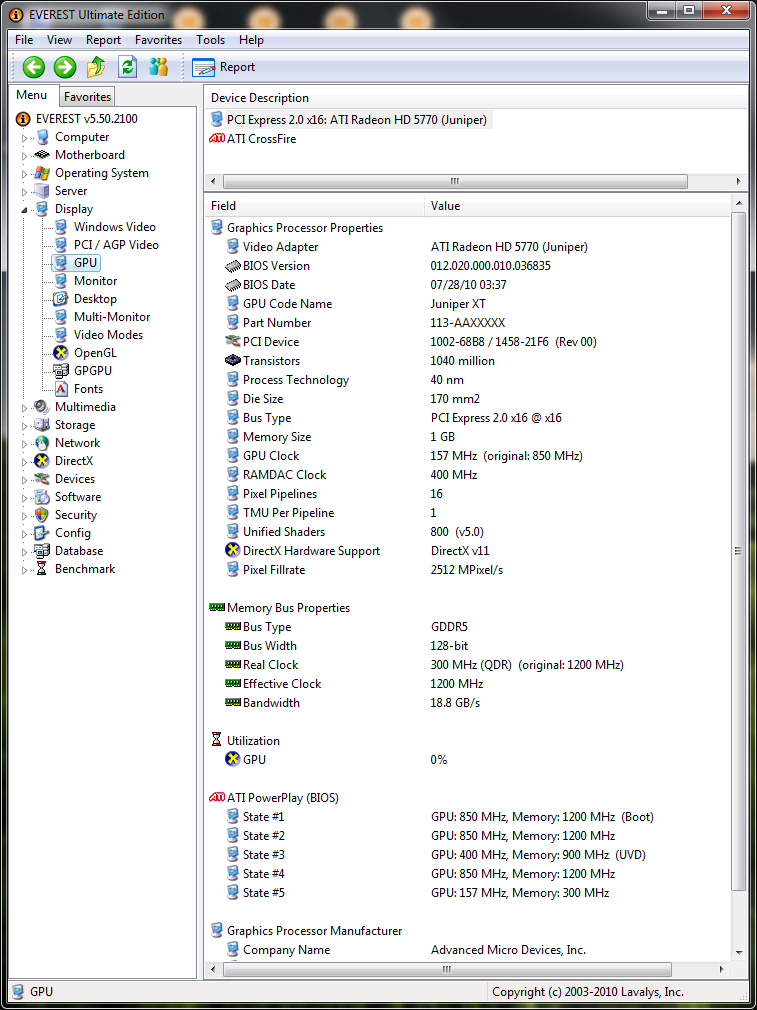Click the green Forward arrow toolbar icon

[64, 67]
